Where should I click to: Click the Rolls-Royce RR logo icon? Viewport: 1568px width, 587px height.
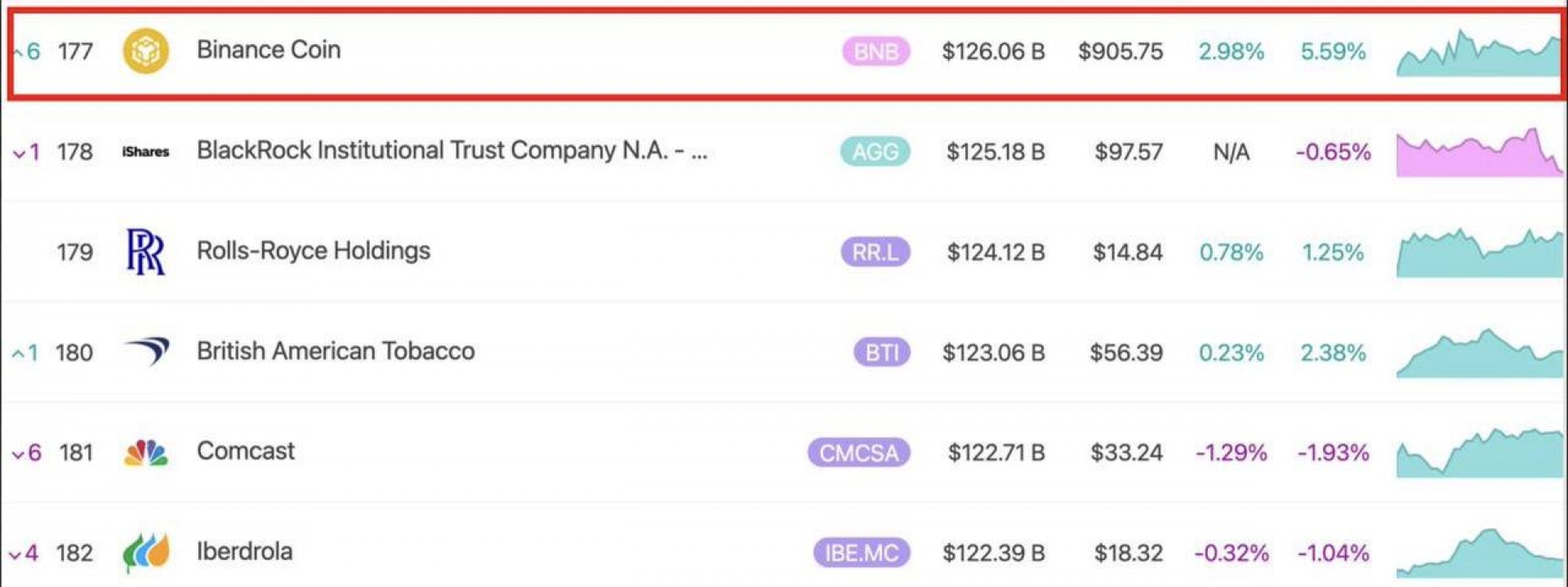tap(145, 251)
